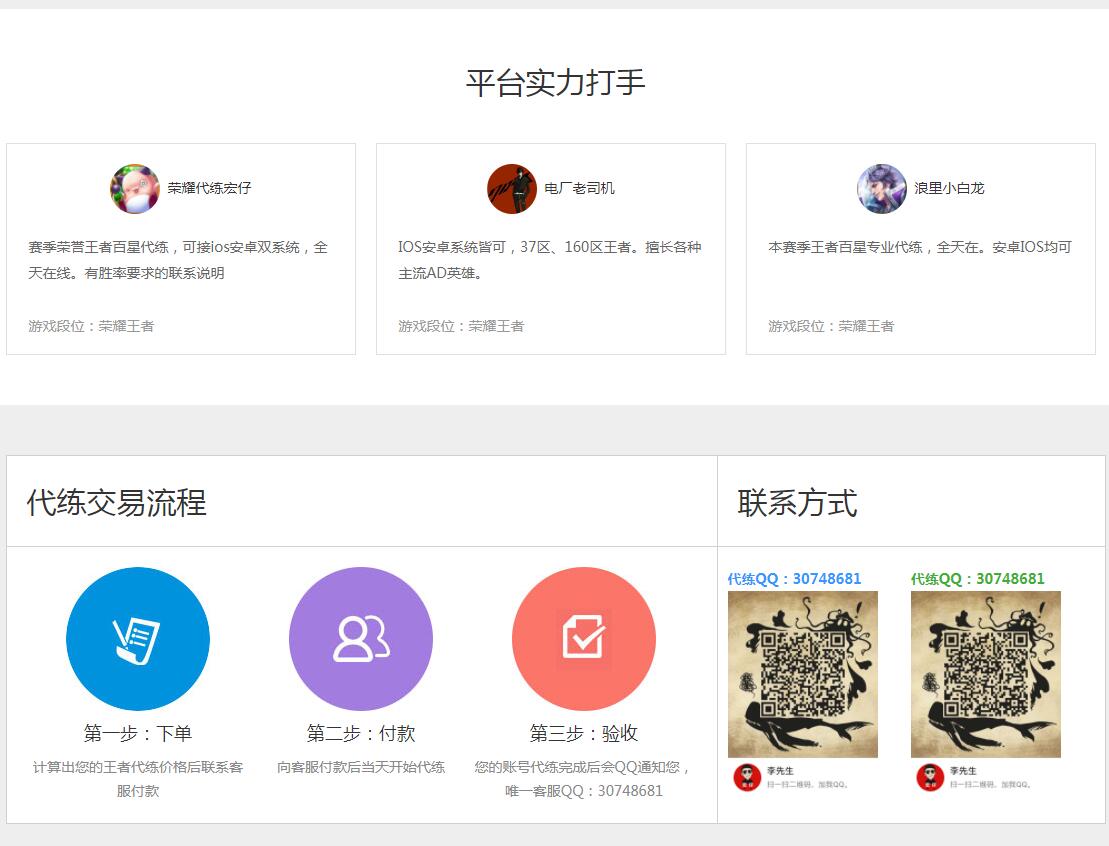Click the red avatar under left QR code
This screenshot has width=1109, height=846.
(x=747, y=777)
